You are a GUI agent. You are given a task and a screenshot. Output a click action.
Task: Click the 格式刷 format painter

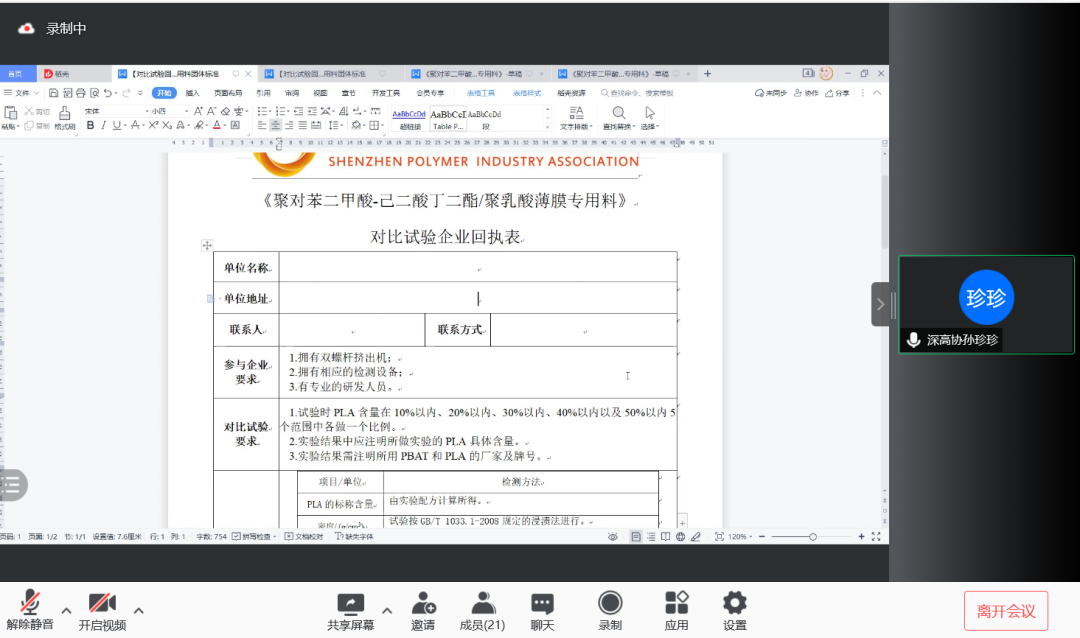[65, 118]
